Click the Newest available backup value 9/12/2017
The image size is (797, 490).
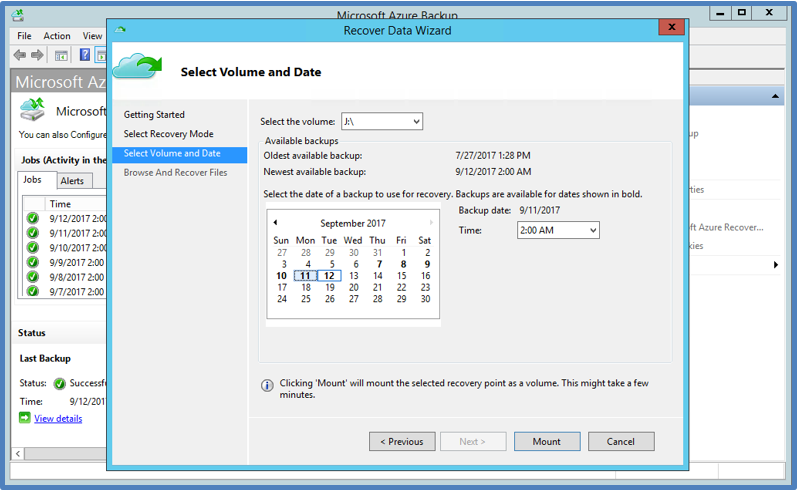[x=493, y=172]
